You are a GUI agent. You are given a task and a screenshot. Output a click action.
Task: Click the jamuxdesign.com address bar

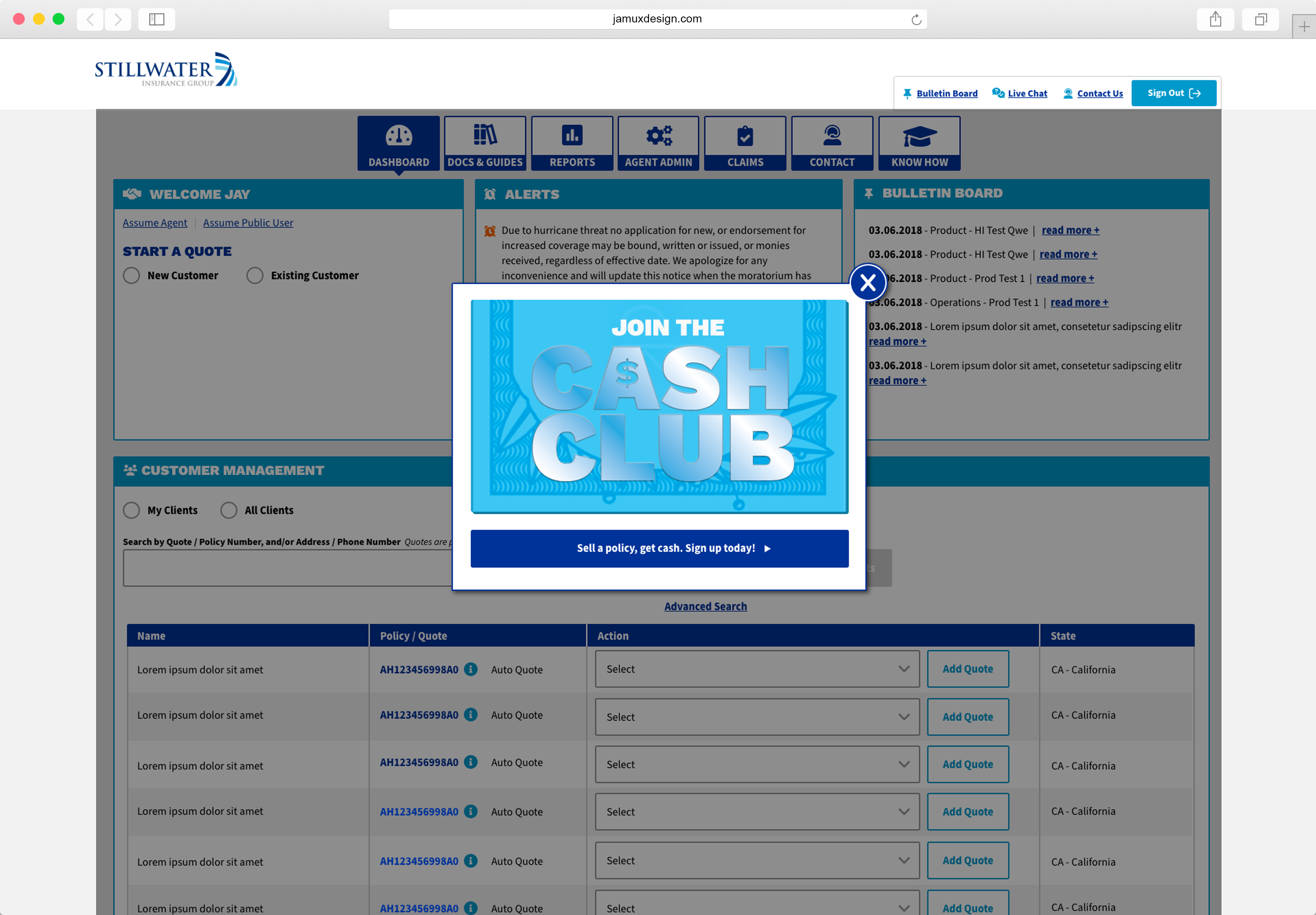pyautogui.click(x=657, y=19)
